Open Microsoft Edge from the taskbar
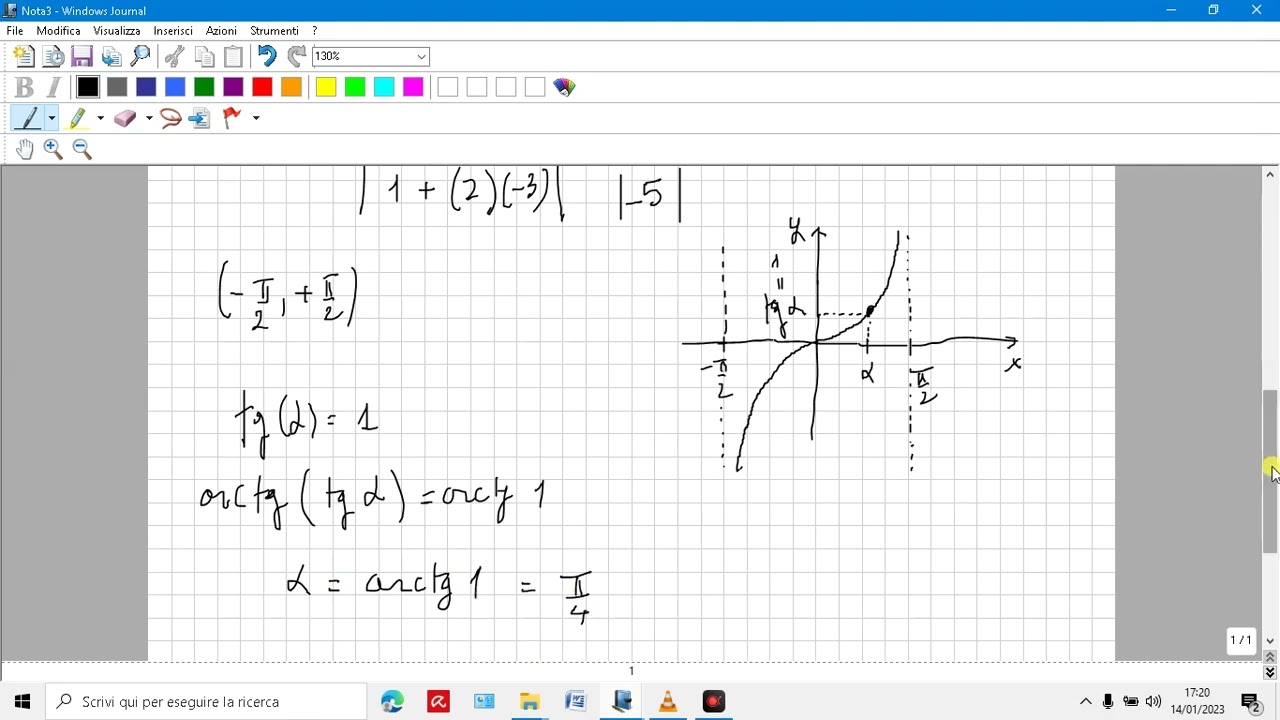Viewport: 1280px width, 720px height. 392,702
